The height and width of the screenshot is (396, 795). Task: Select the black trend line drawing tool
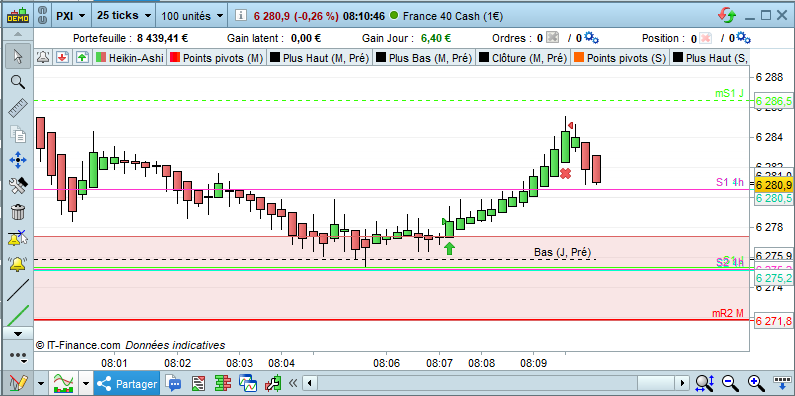pyautogui.click(x=18, y=290)
